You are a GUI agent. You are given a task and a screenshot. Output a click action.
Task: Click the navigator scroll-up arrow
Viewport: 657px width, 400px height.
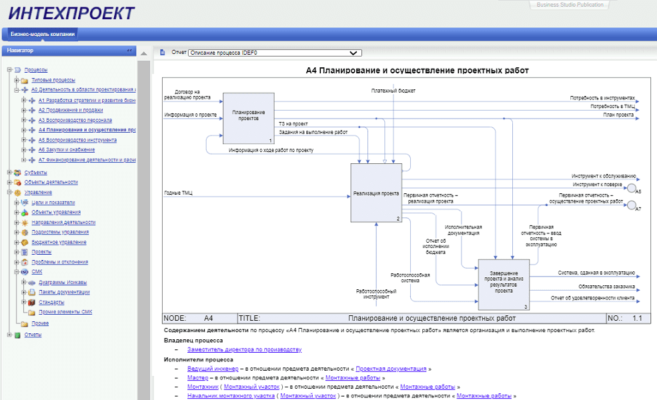(x=144, y=54)
